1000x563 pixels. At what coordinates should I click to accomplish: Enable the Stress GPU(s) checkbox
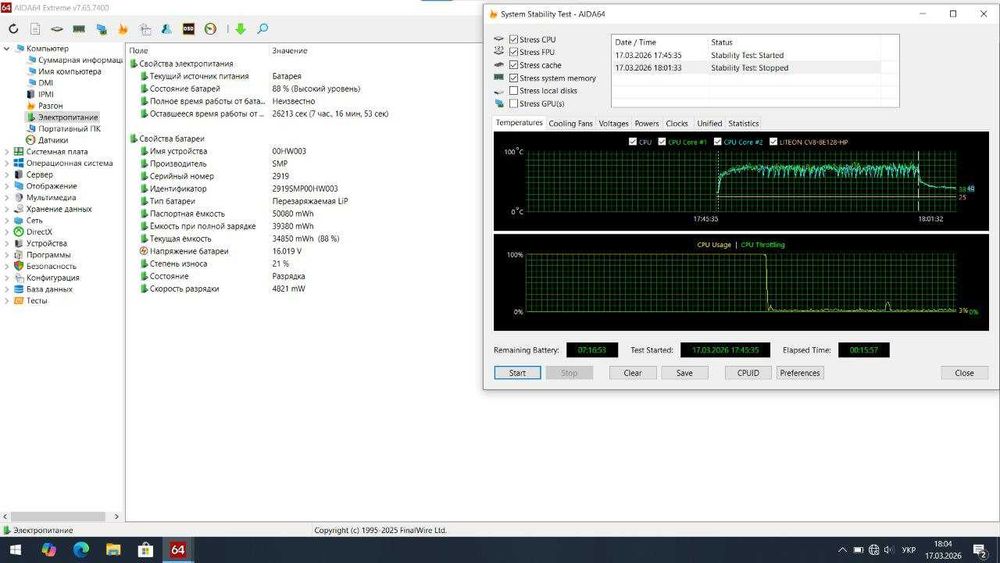pyautogui.click(x=513, y=103)
